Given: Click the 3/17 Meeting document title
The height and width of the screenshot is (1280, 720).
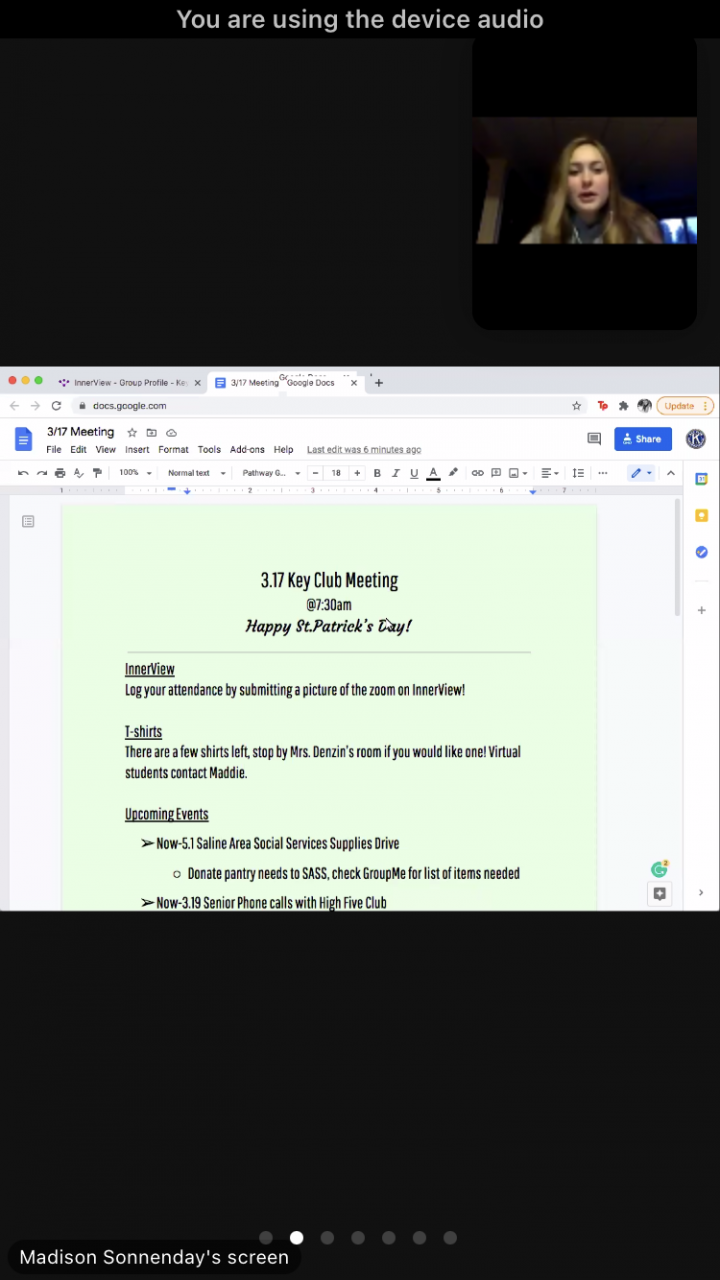Looking at the screenshot, I should click(81, 432).
